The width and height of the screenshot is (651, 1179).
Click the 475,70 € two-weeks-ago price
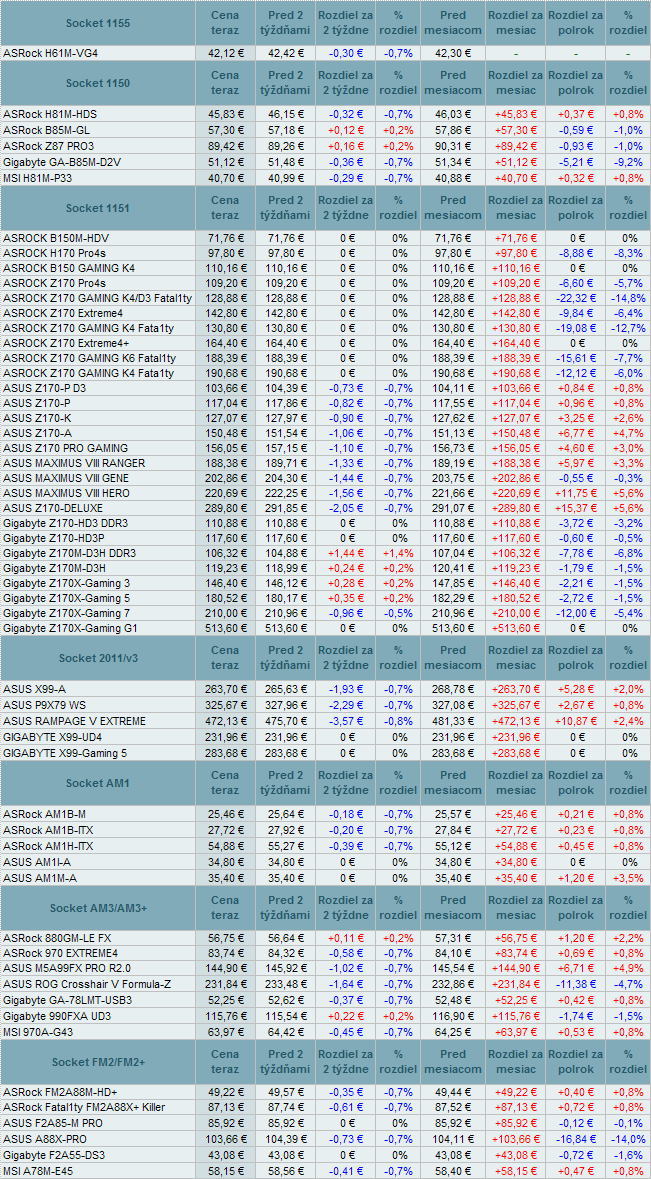pos(285,720)
